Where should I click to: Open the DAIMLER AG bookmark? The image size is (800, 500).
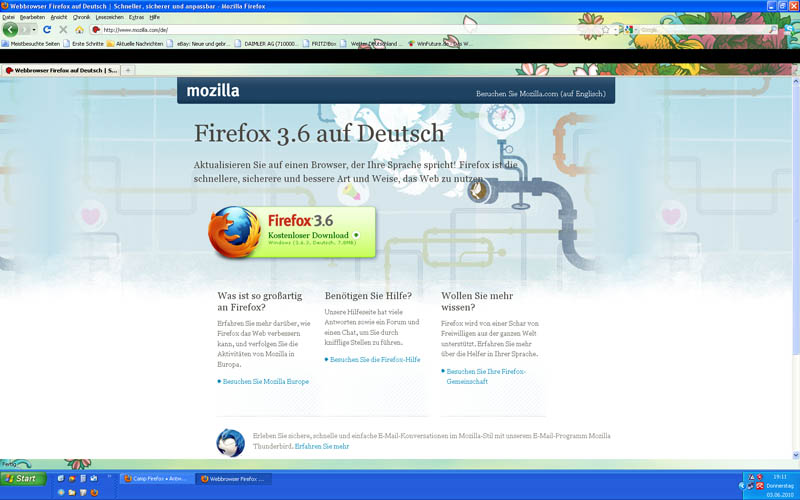[266, 44]
